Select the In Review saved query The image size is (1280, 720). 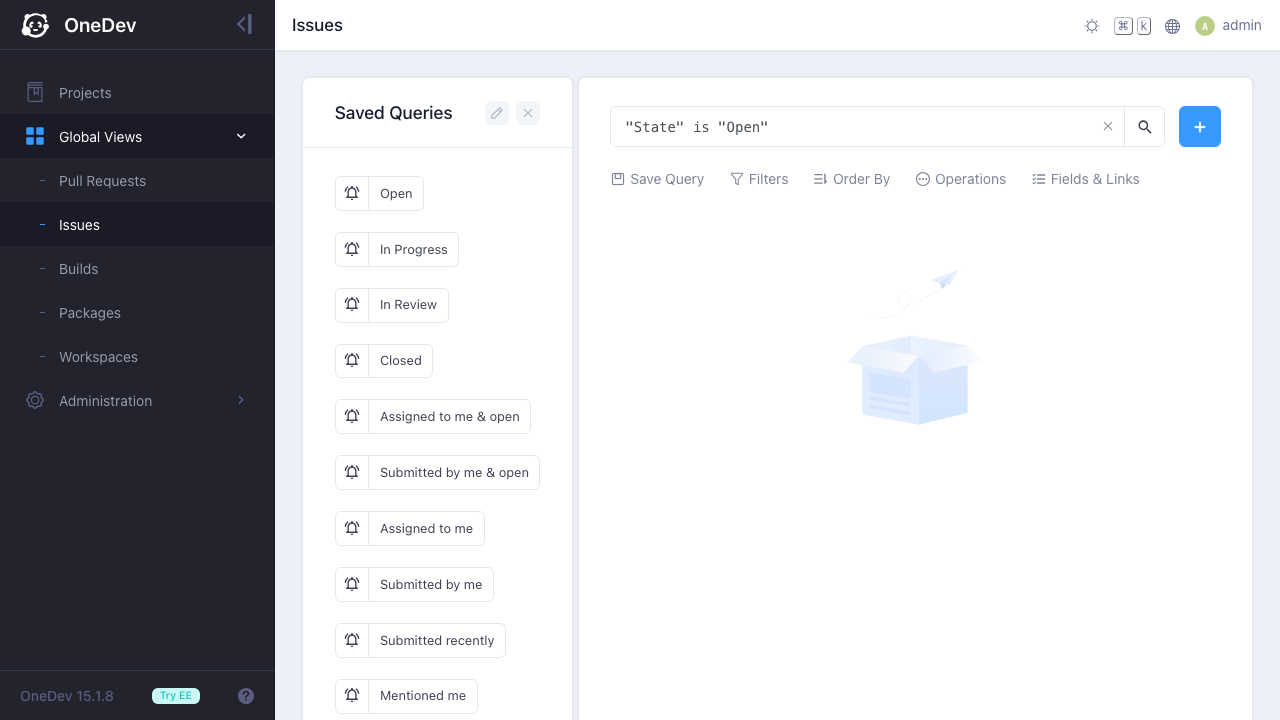point(408,305)
